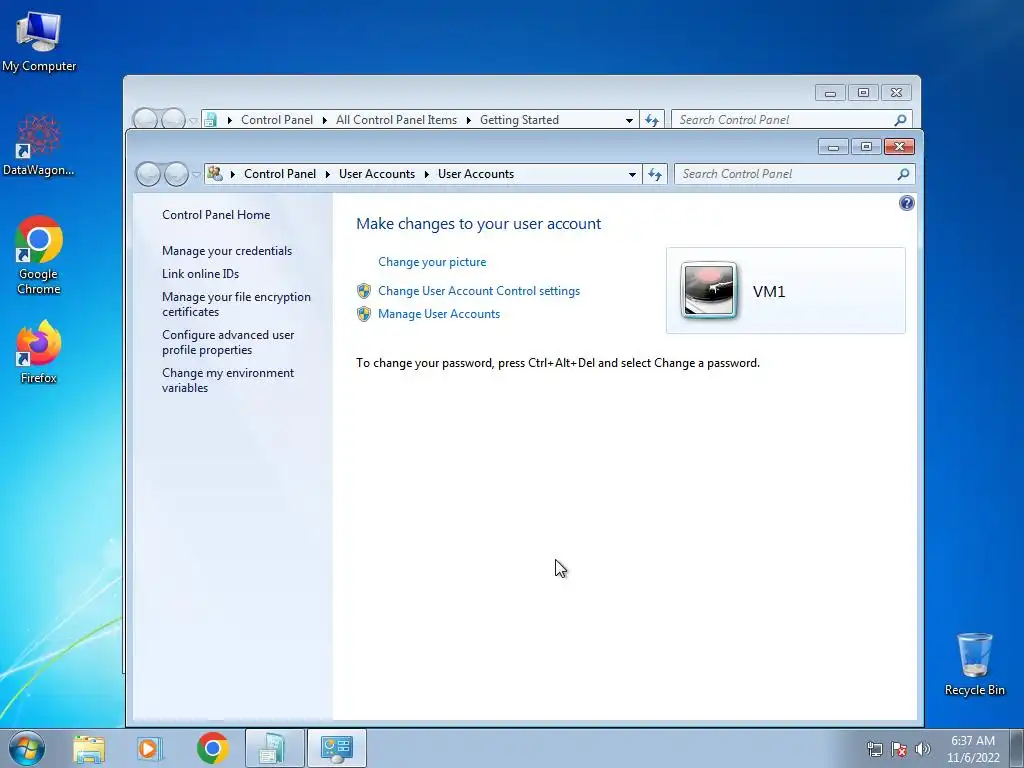The image size is (1024, 768).
Task: Click the User Accounts back arrow button
Action: (148, 174)
